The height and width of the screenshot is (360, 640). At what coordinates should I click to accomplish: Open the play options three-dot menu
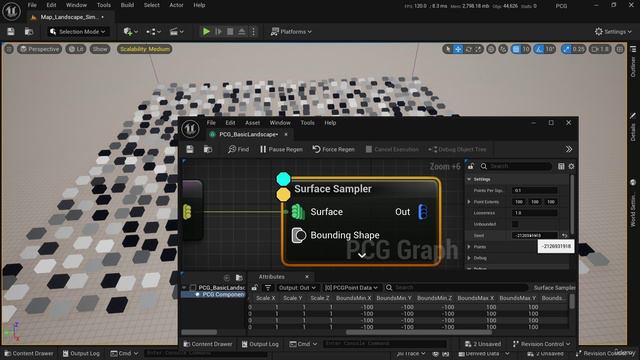pos(253,31)
